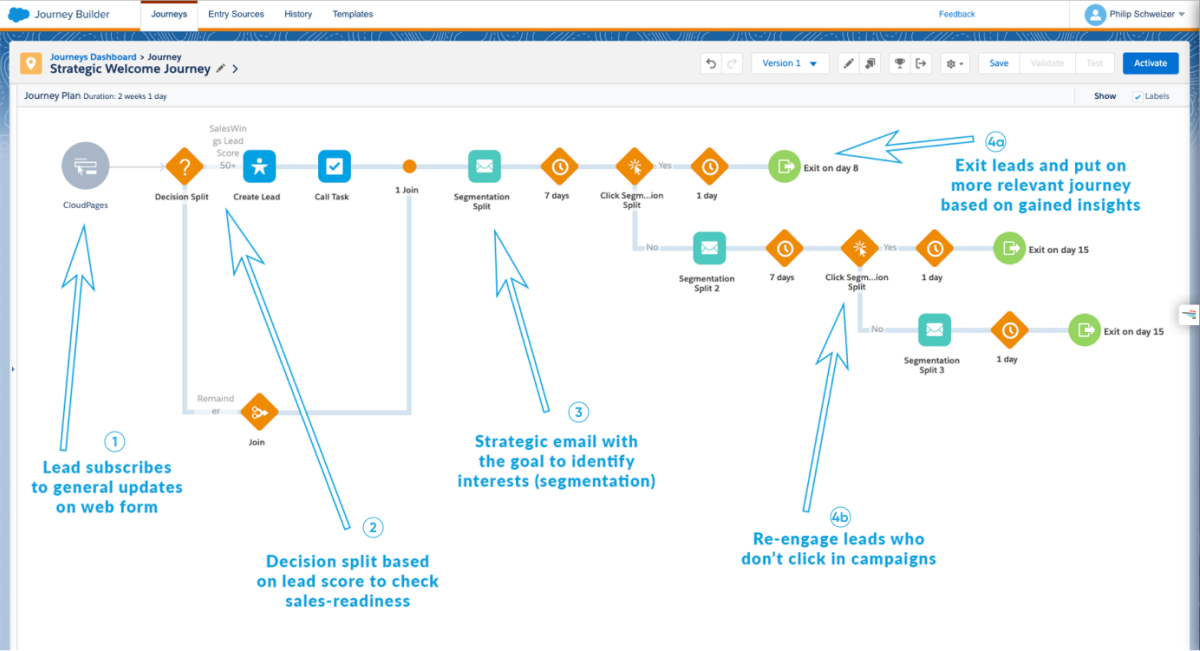The height and width of the screenshot is (651, 1200).
Task: Click the Journey Plan Duration text
Action: click(x=95, y=97)
